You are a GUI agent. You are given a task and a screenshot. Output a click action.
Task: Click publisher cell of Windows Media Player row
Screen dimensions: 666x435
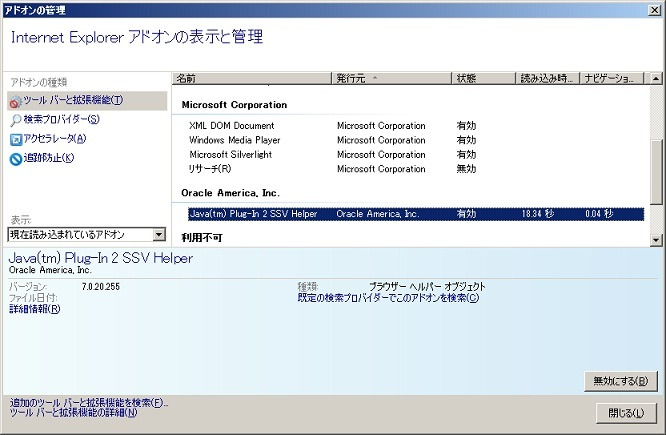(x=381, y=140)
